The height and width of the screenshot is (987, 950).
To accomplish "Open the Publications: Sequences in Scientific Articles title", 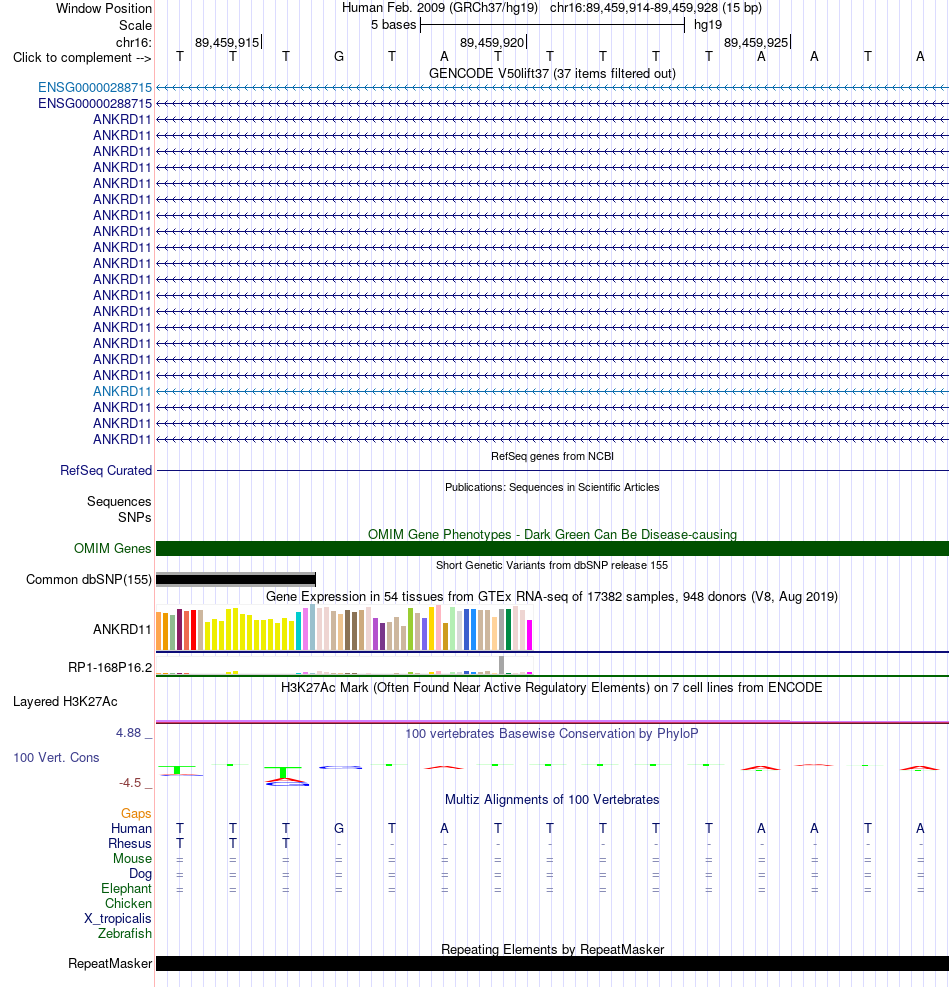I will coord(552,487).
